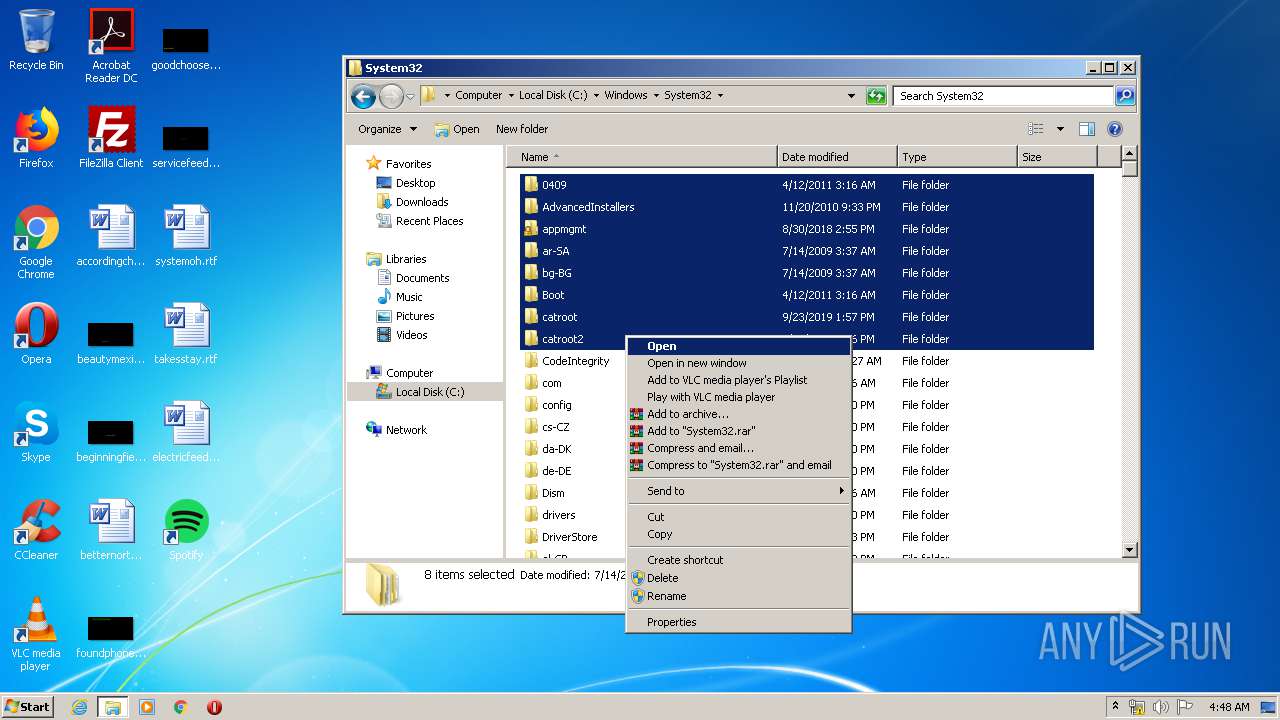Click the Start button

(28, 707)
